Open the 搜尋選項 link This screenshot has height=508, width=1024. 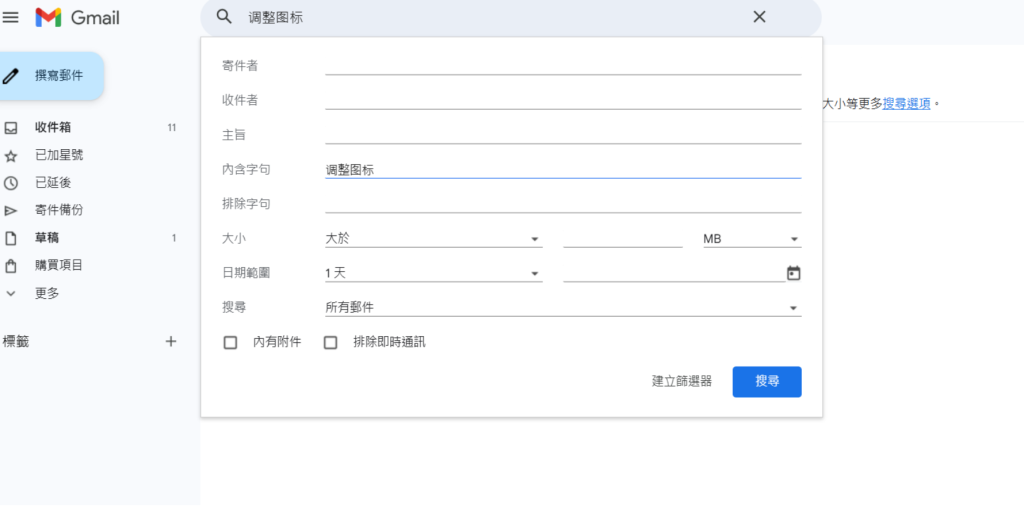tap(906, 103)
